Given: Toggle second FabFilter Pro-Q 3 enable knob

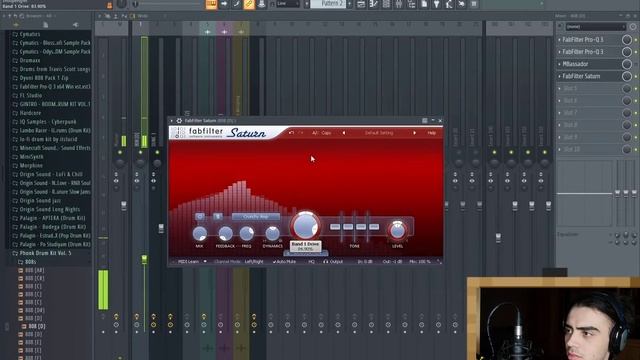Looking at the screenshot, I should [x=627, y=52].
